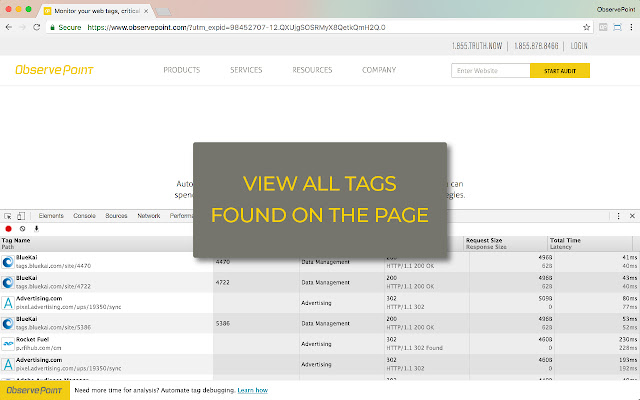Click the START AUDIT button

pyautogui.click(x=560, y=71)
